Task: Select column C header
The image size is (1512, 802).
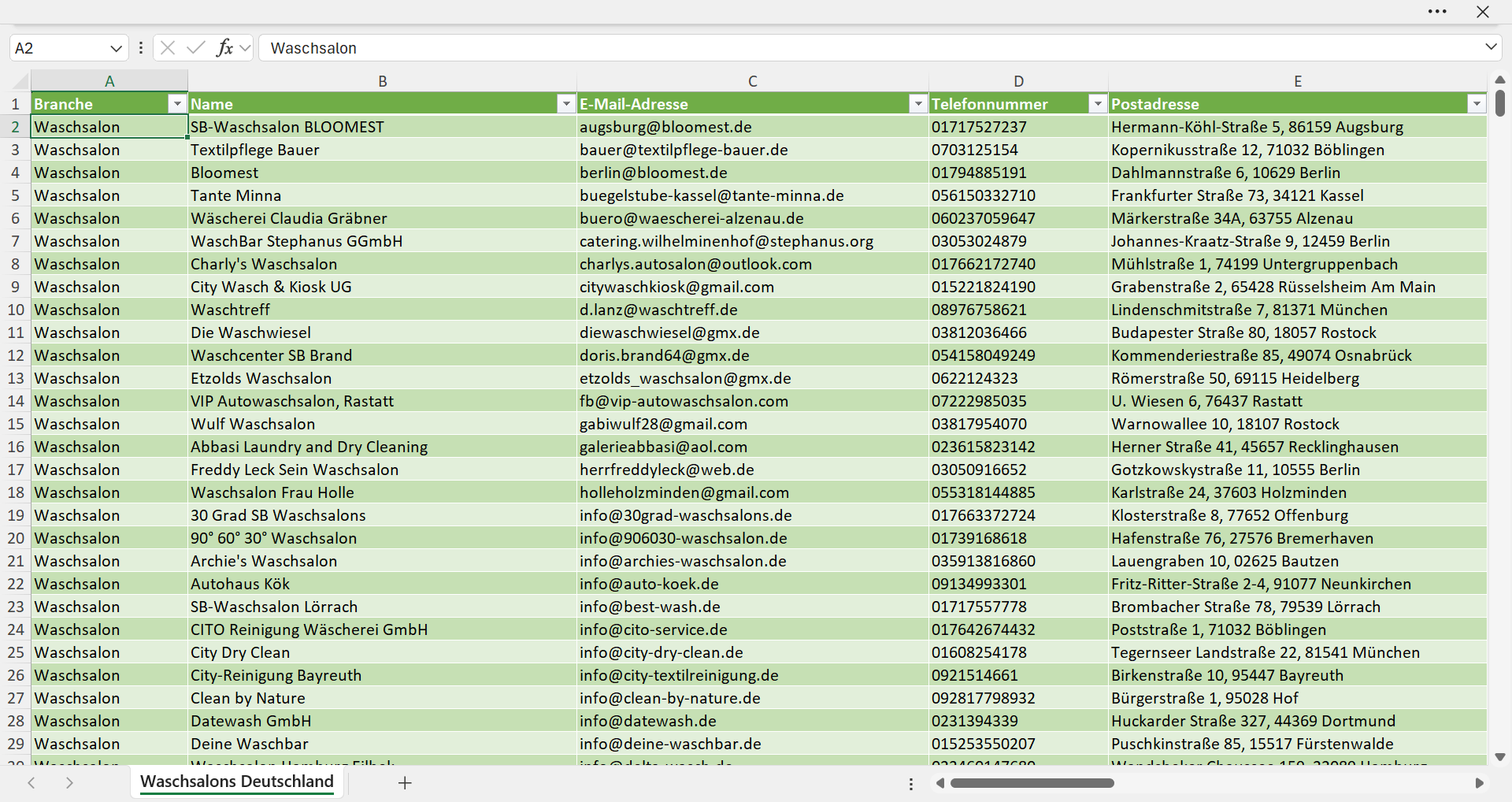Action: pyautogui.click(x=753, y=81)
